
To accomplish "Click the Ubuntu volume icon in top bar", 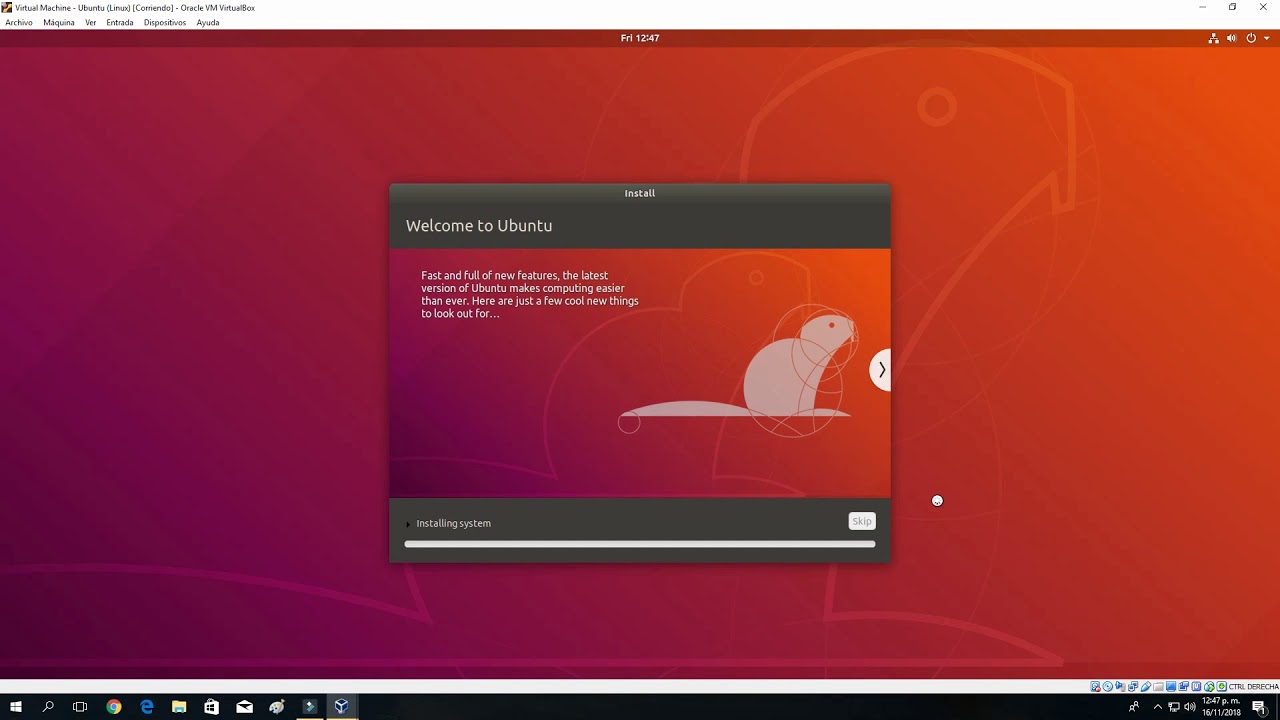I will click(x=1232, y=38).
